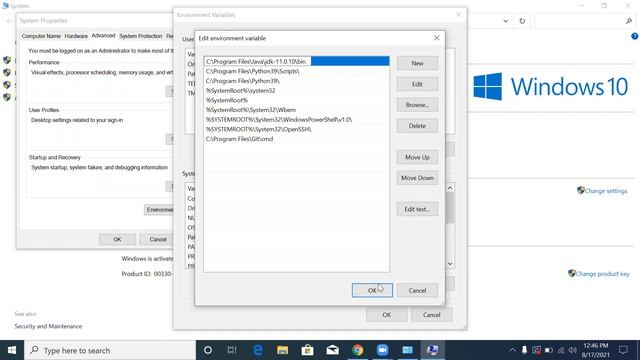Select the System32\OpenSSH\ path row

tap(296, 129)
